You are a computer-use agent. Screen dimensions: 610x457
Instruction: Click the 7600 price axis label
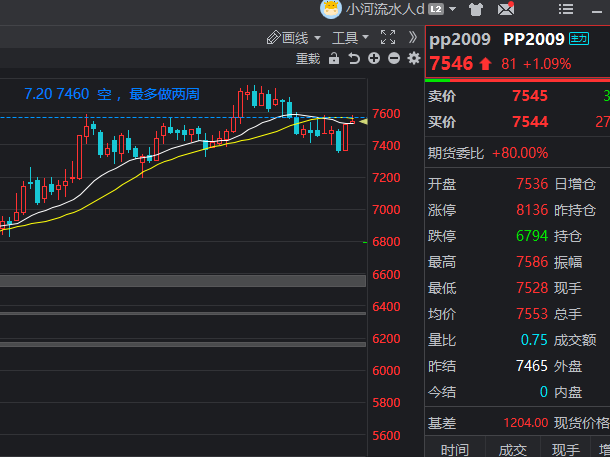coord(386,114)
